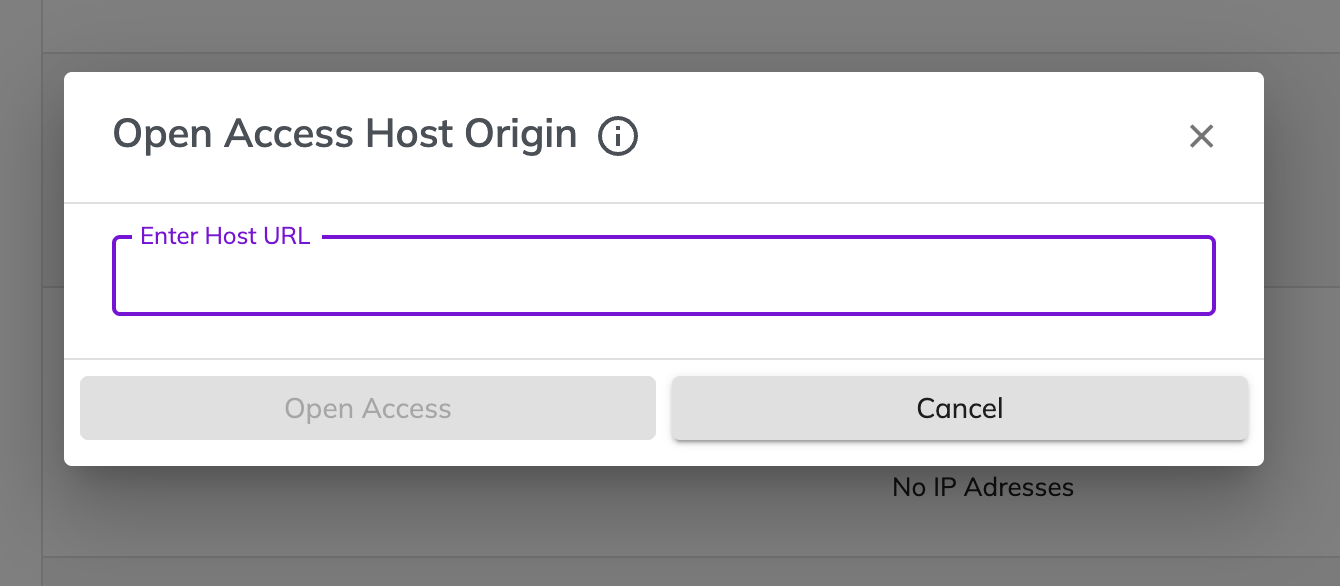Click the 'Open Access' label in the footer
This screenshot has height=586, width=1340.
pos(368,408)
